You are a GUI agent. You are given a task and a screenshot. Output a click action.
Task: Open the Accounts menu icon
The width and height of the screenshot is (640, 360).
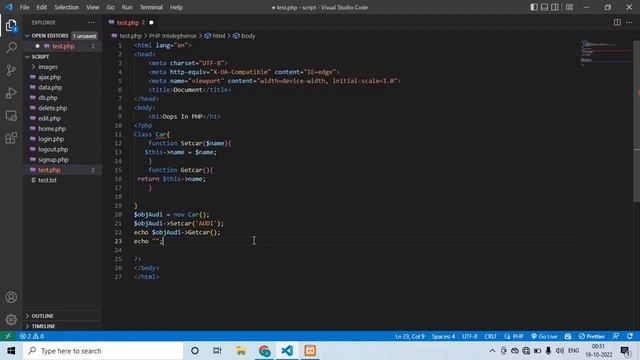pyautogui.click(x=11, y=297)
